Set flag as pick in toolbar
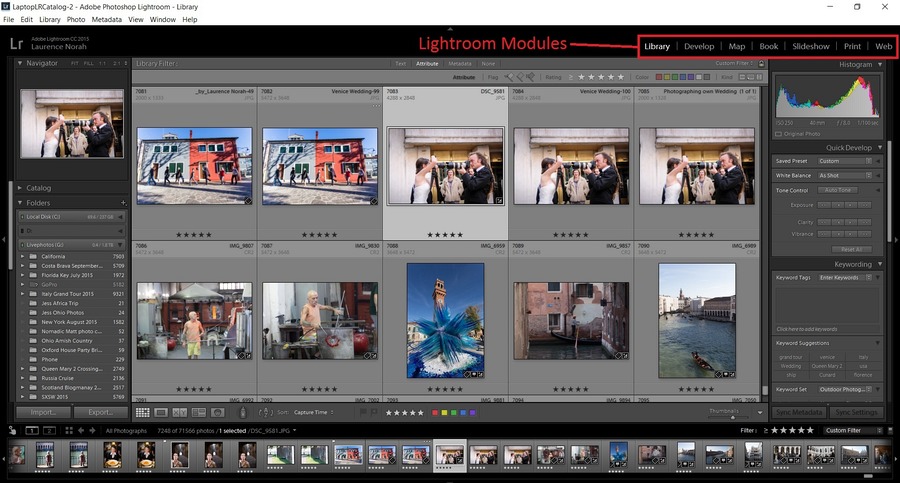 click(x=363, y=412)
